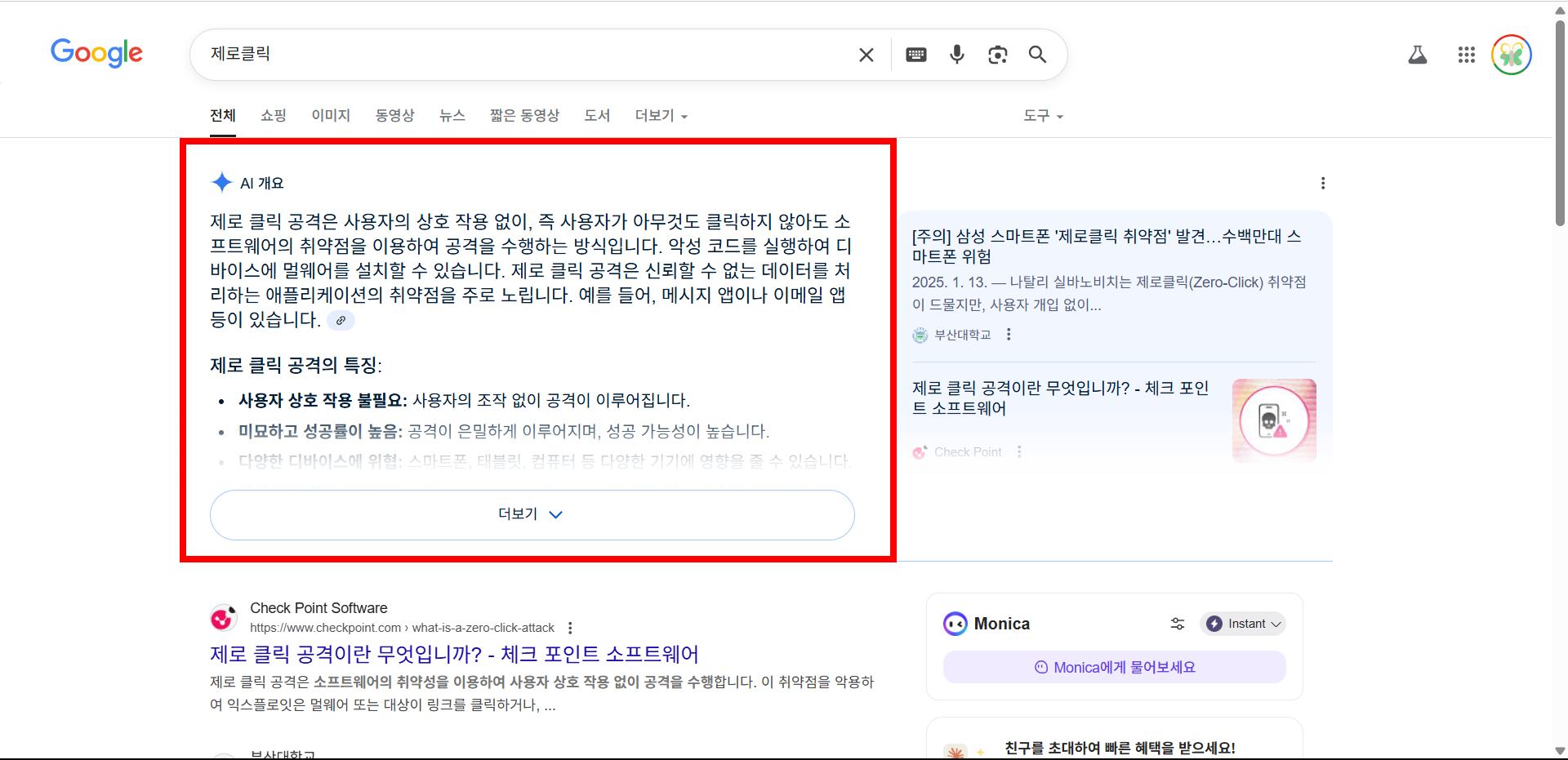The image size is (1568, 760).
Task: Clear the search box with X icon
Action: pos(866,55)
